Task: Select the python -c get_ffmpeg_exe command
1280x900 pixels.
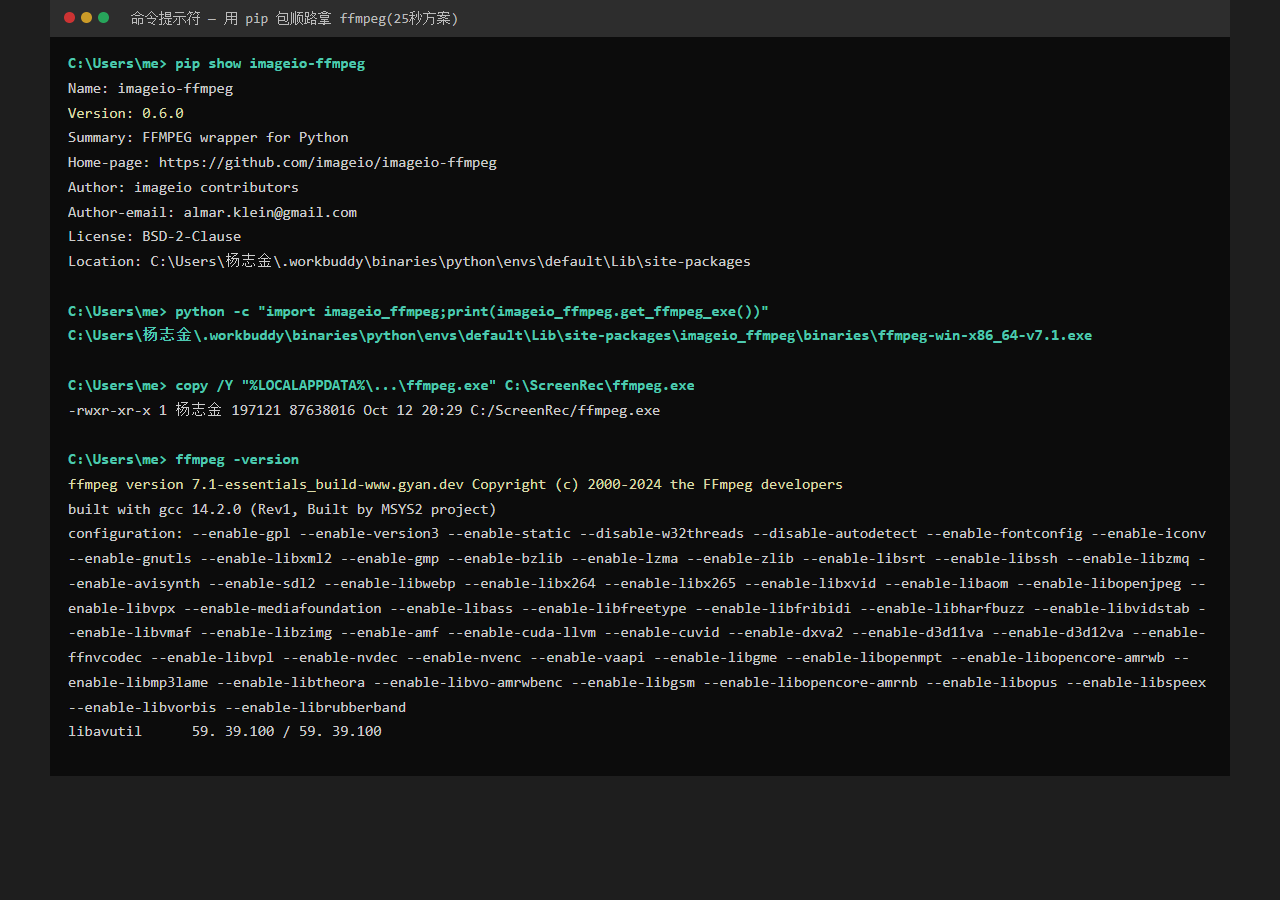Action: click(472, 311)
